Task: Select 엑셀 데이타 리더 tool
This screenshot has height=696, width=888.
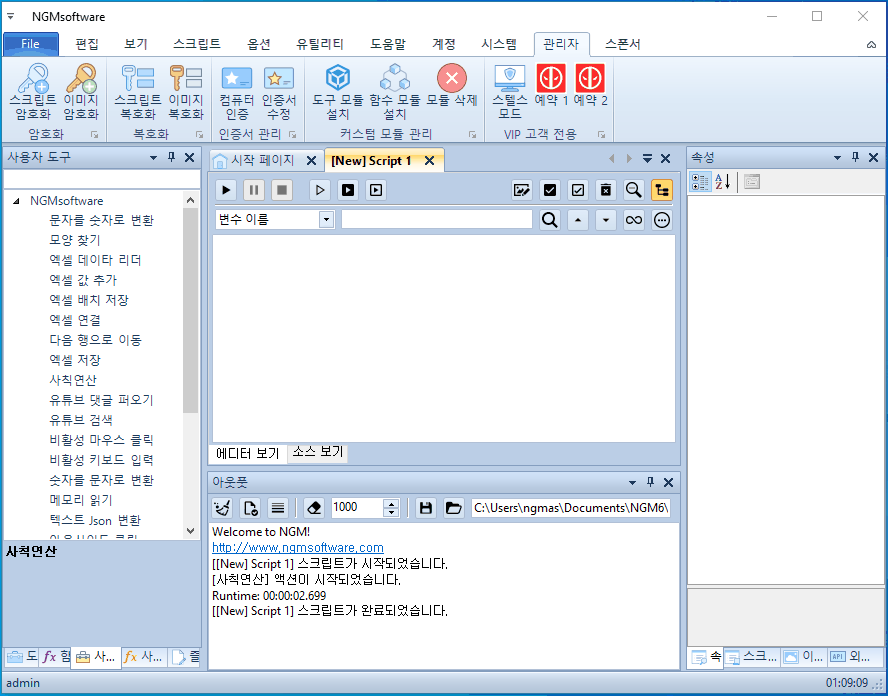Action: pyautogui.click(x=95, y=260)
